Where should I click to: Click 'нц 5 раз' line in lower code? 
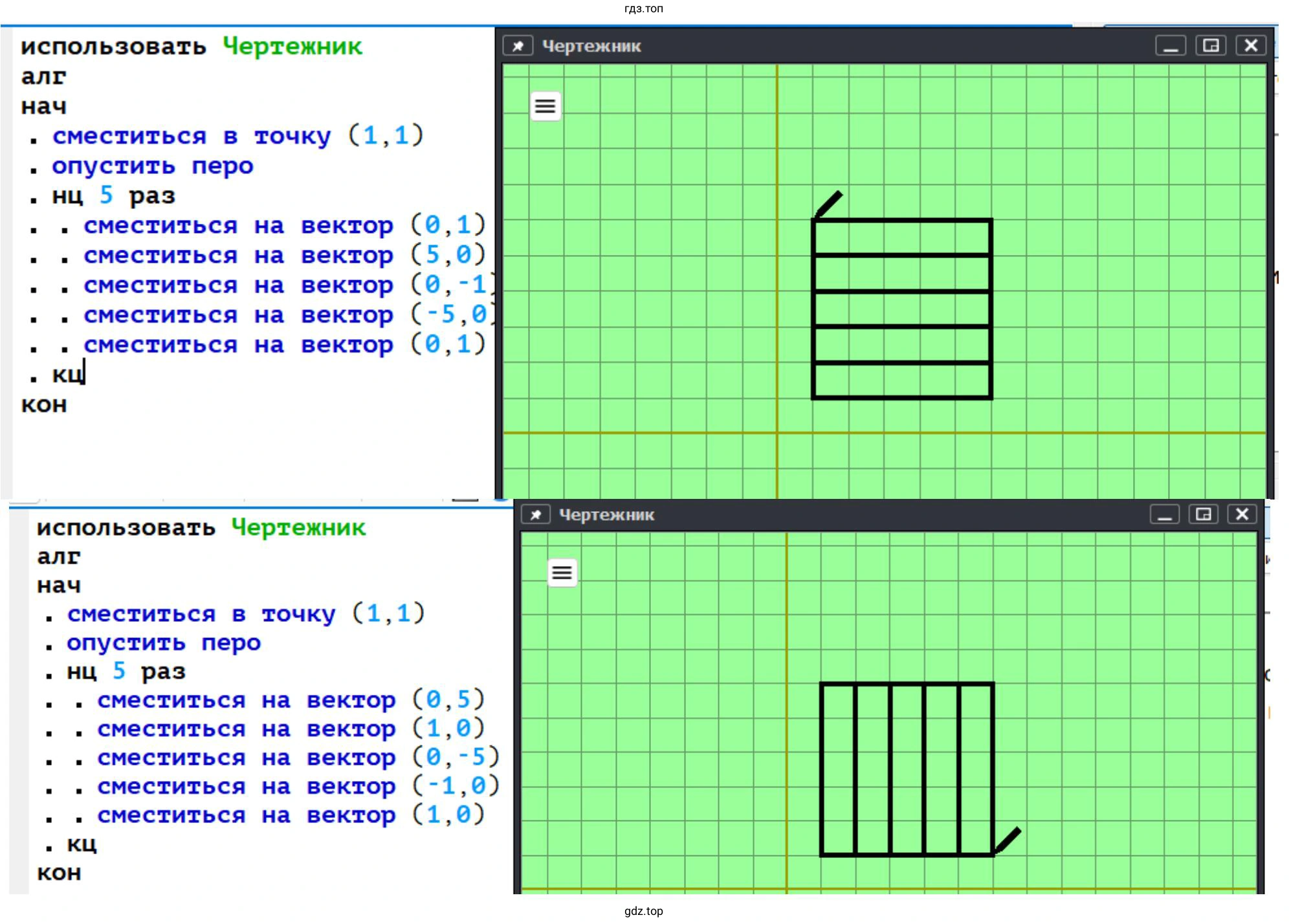click(126, 672)
